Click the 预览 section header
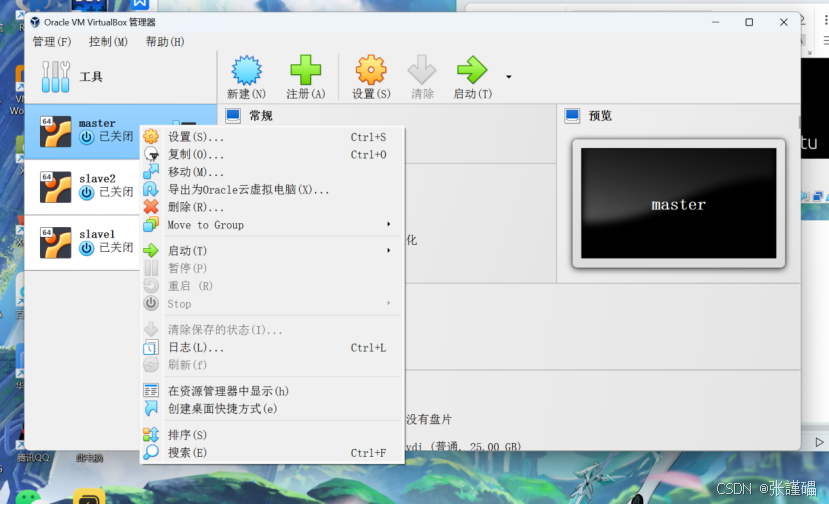The height and width of the screenshot is (505, 829). pos(600,116)
